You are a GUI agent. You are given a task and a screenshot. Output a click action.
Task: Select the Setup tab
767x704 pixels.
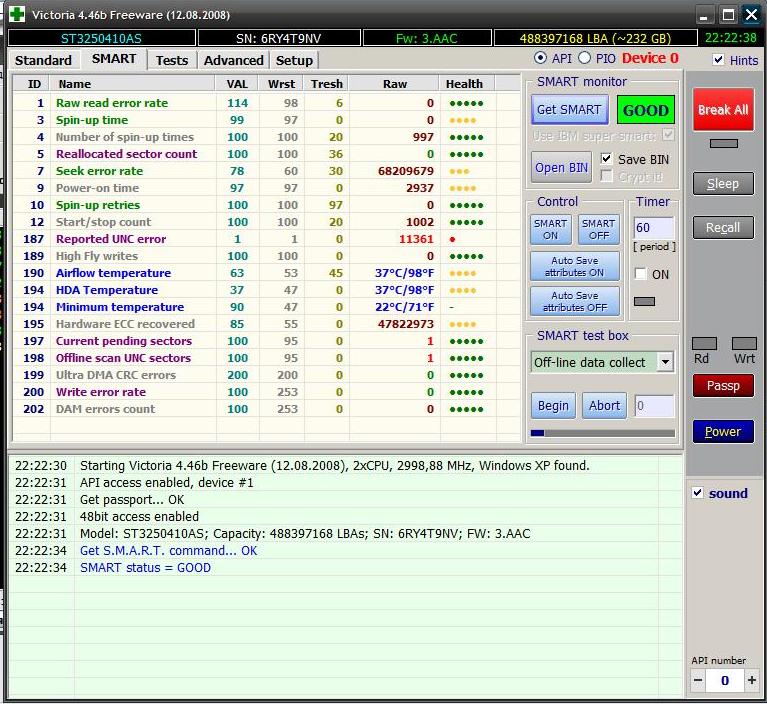click(x=294, y=60)
